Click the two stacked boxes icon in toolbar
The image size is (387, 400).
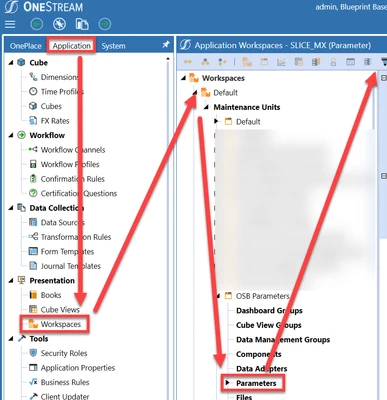(333, 62)
